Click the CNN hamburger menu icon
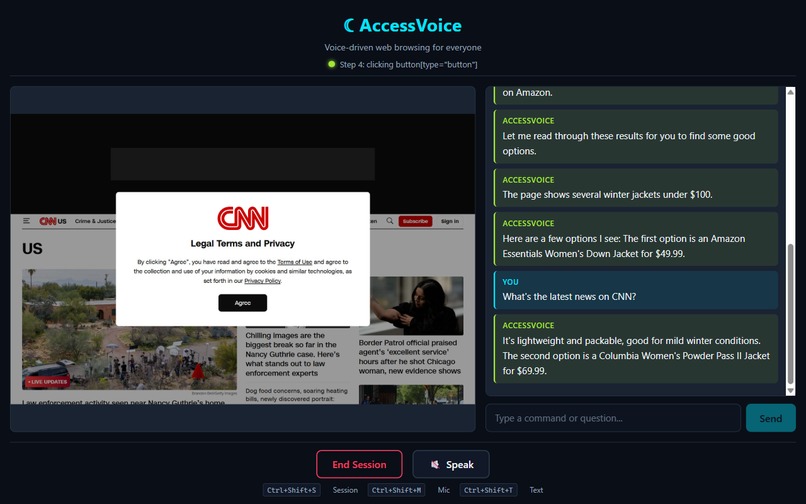This screenshot has height=504, width=806. [x=26, y=221]
